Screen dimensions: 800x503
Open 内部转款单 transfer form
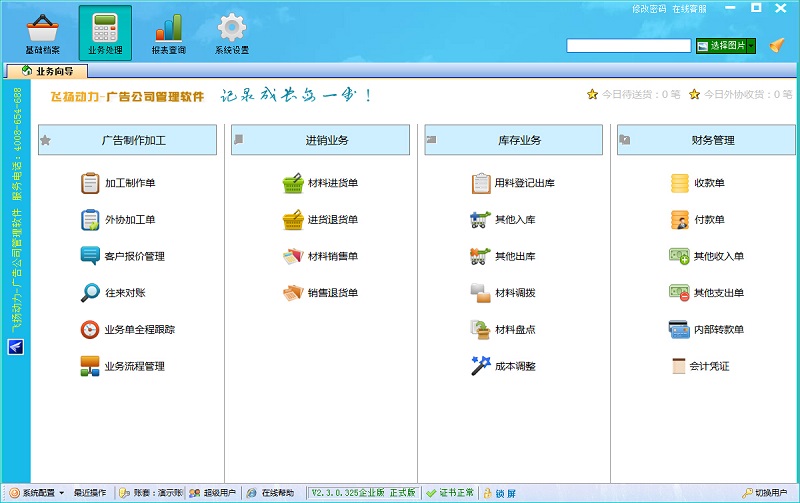coord(718,329)
